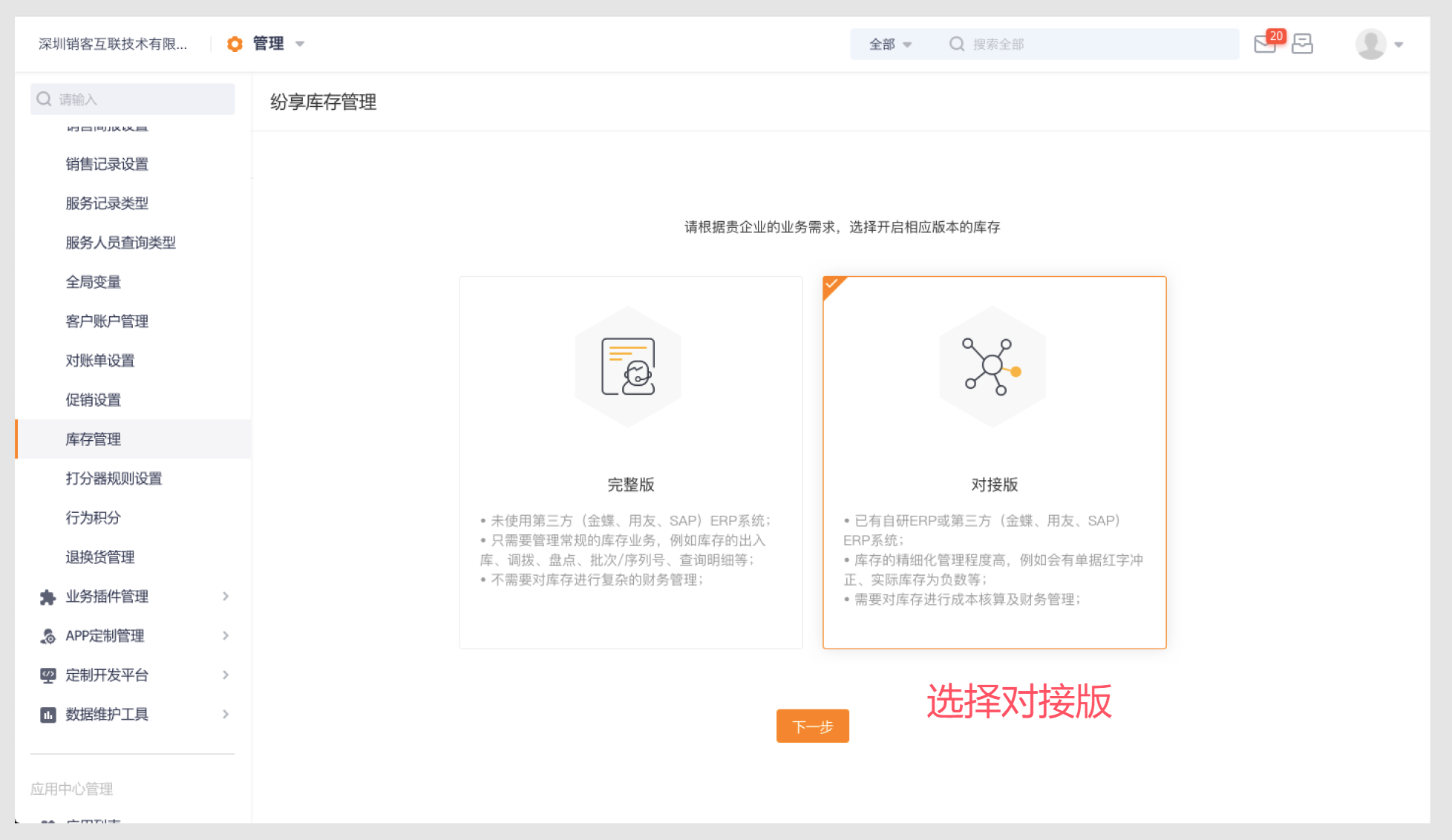Open the 管理 dropdown arrow

coord(300,44)
